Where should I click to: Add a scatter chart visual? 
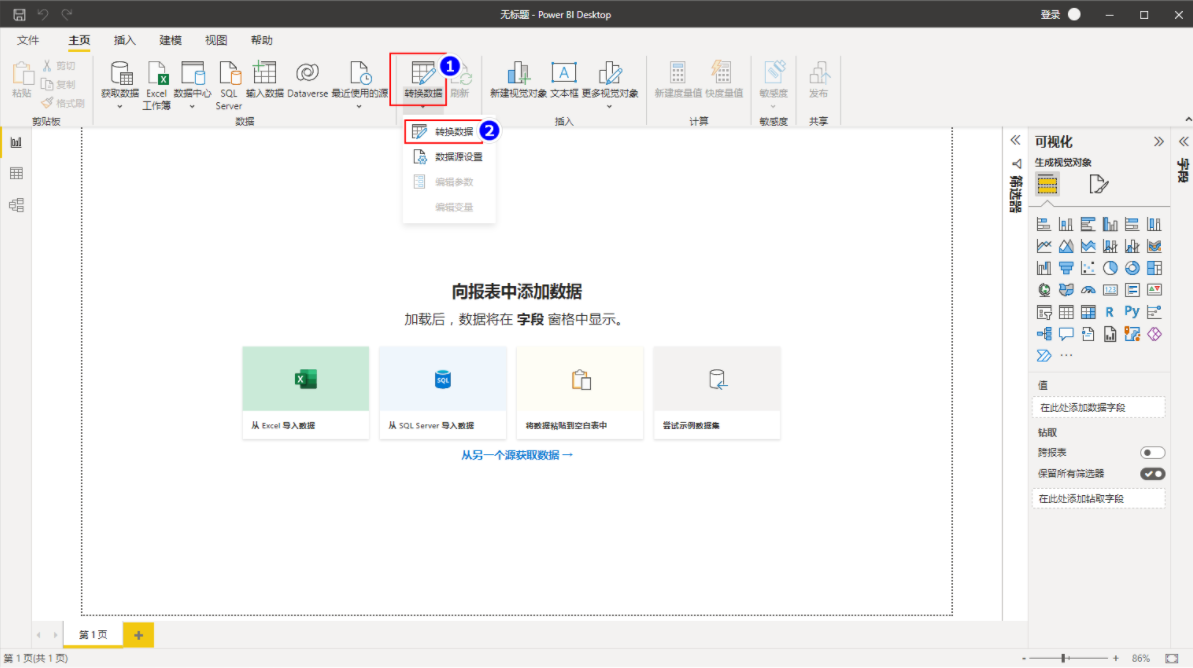pyautogui.click(x=1088, y=269)
